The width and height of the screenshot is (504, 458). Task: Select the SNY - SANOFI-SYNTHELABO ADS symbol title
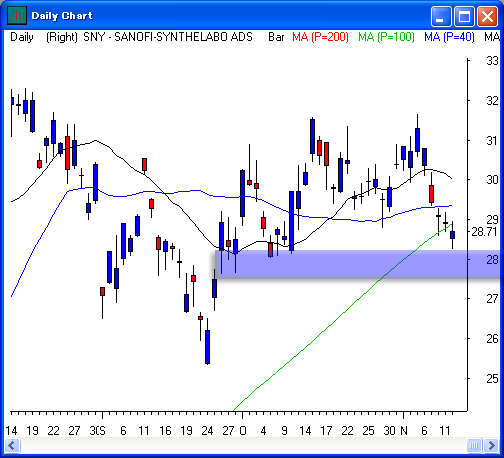tap(168, 37)
